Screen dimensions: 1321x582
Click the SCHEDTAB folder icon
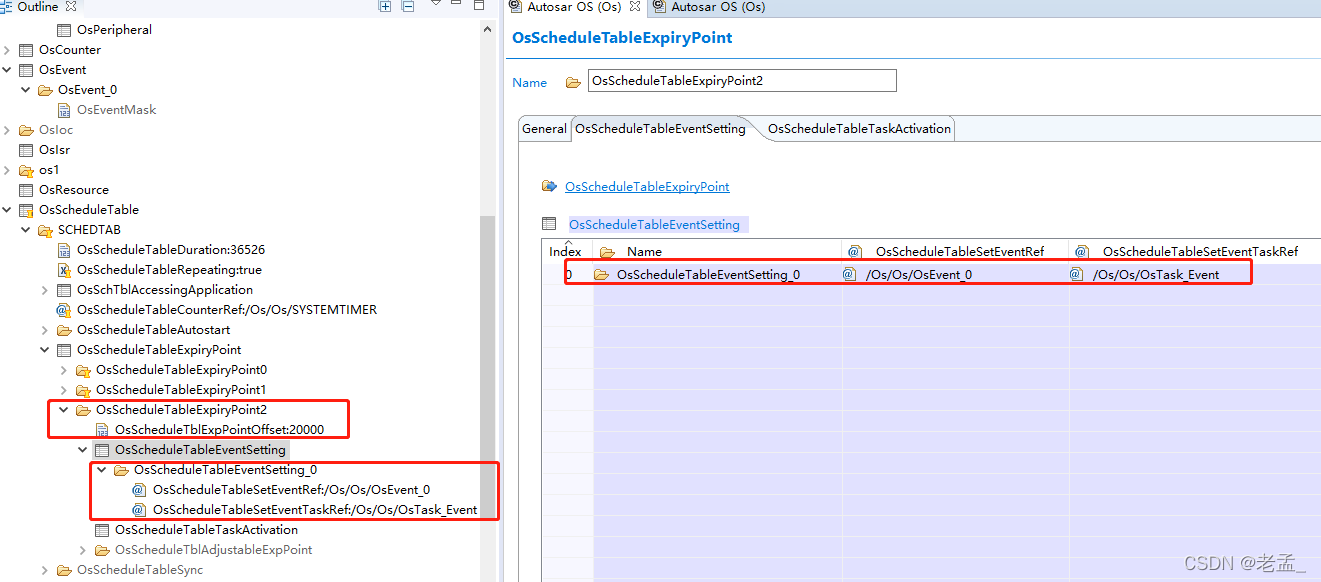click(46, 230)
